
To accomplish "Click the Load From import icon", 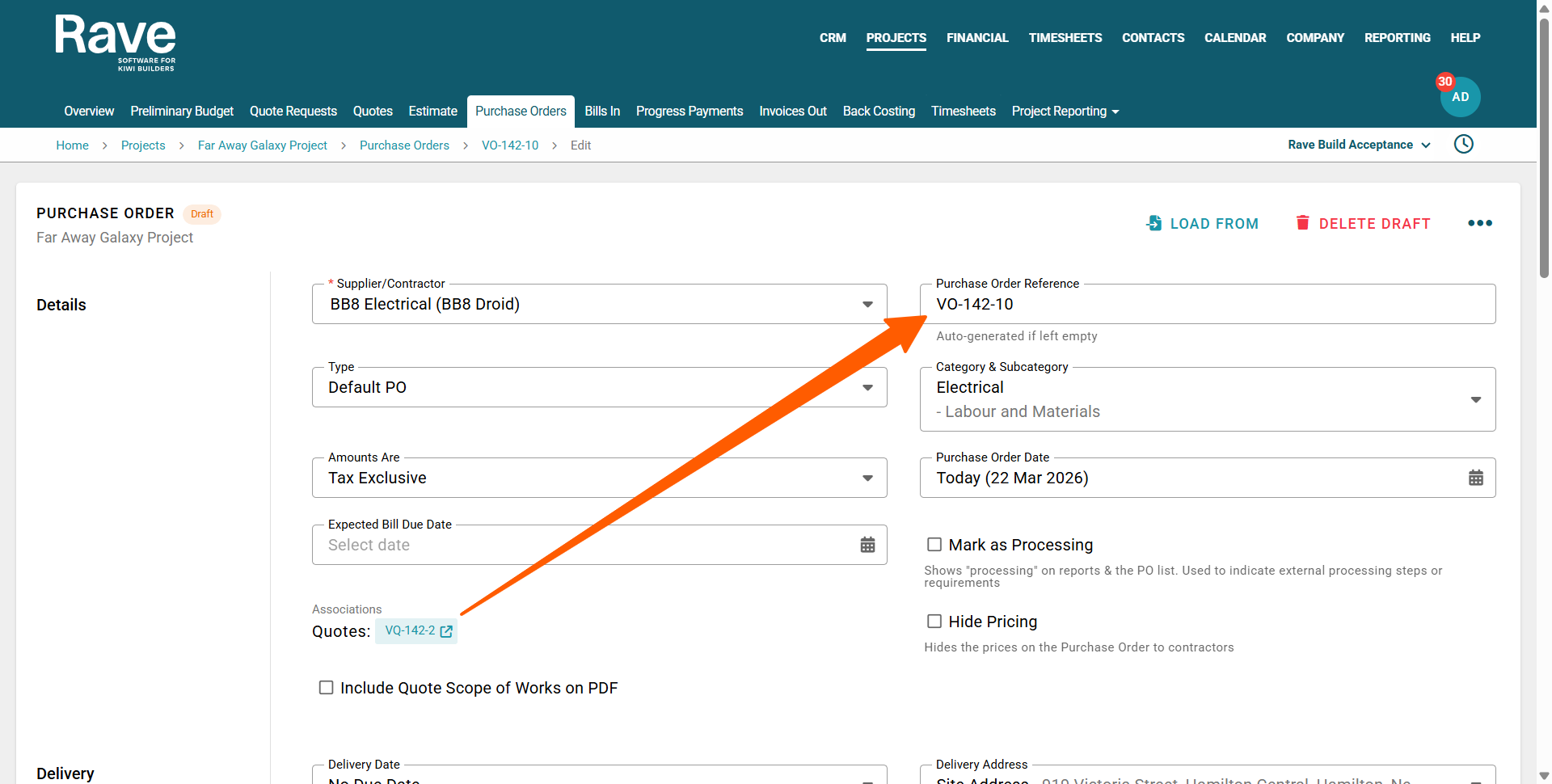I will 1154,223.
